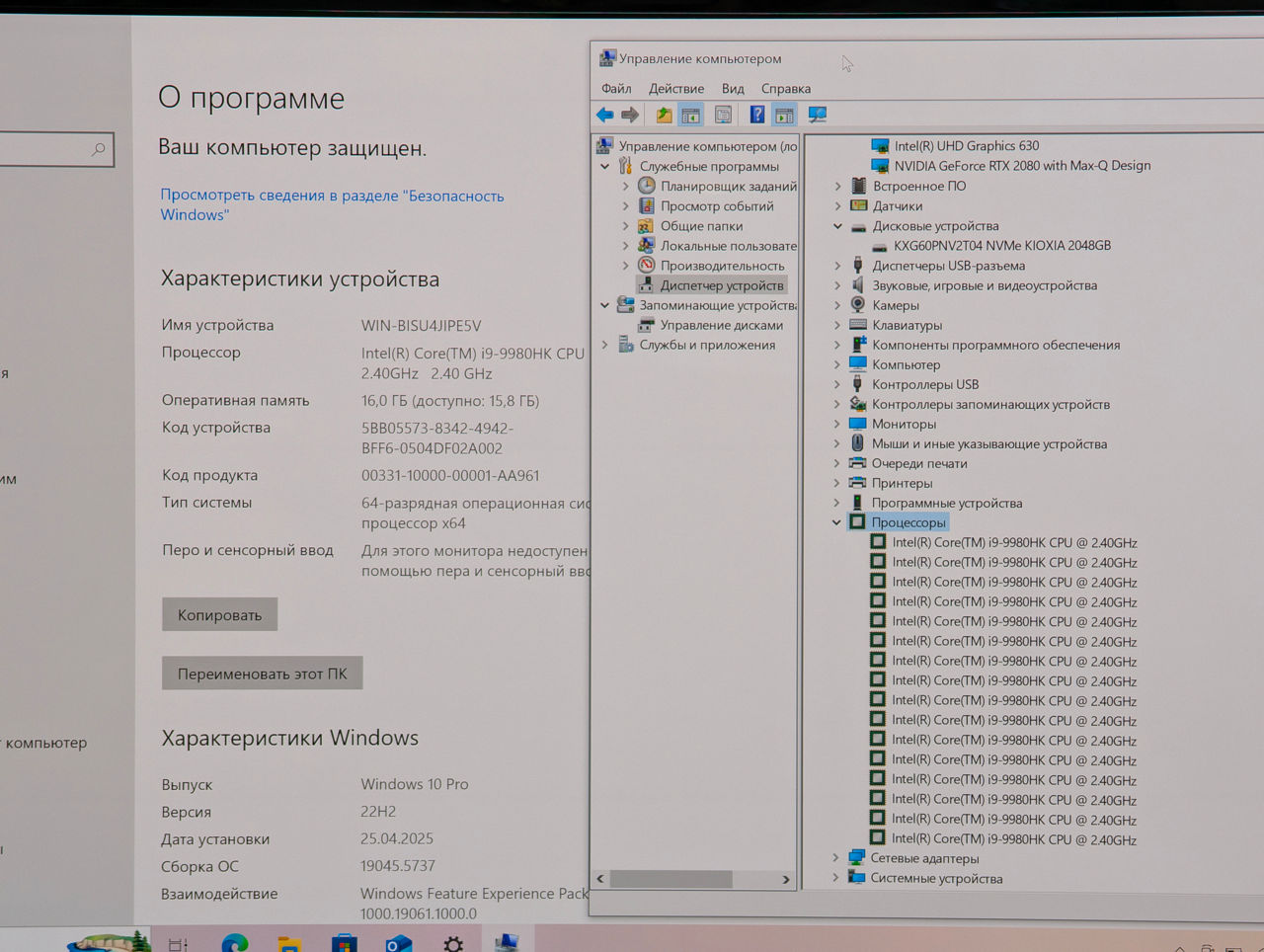Open File Explorer from the taskbar
Image resolution: width=1264 pixels, height=952 pixels.
[x=289, y=944]
